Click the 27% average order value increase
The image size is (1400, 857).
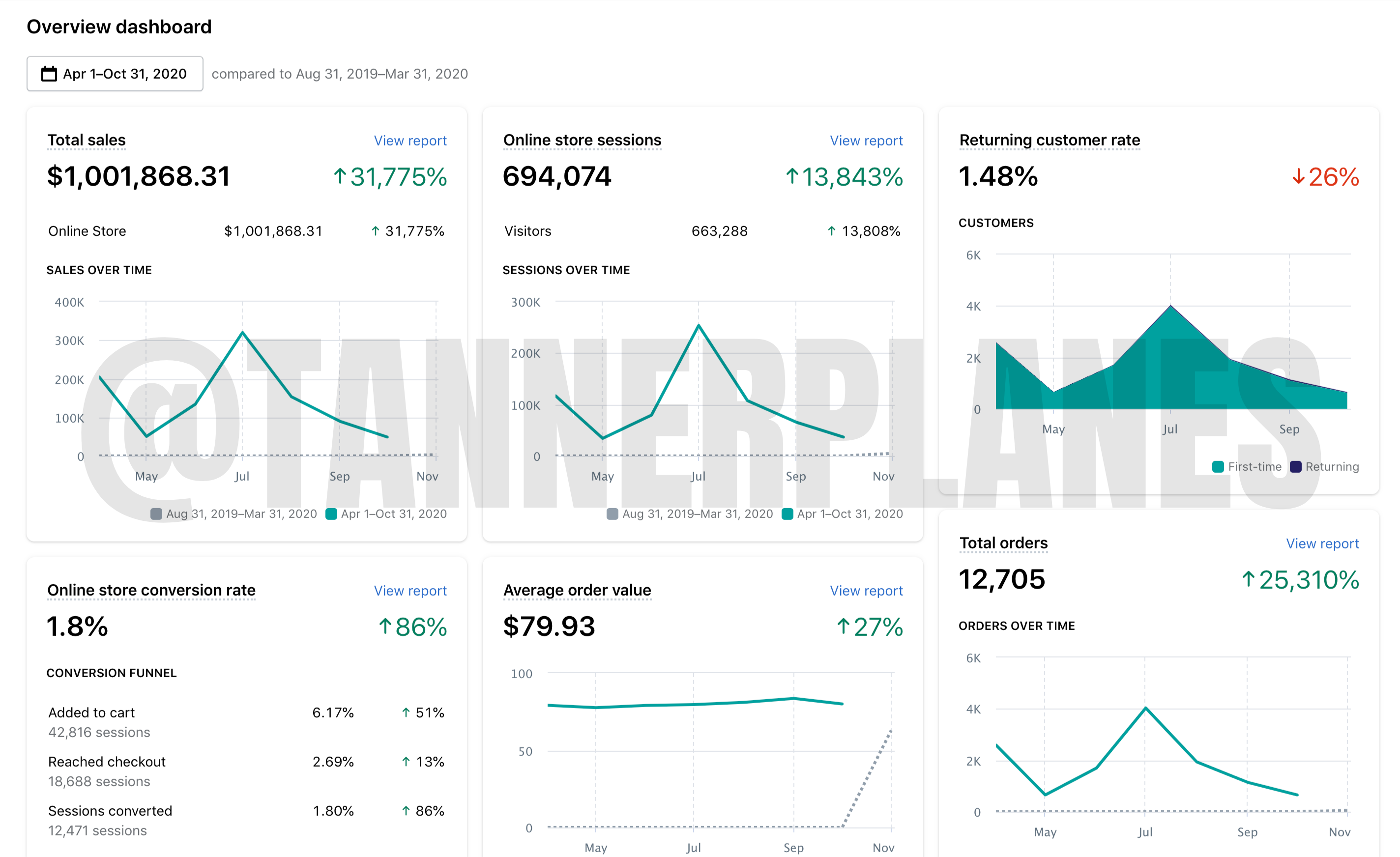[870, 627]
